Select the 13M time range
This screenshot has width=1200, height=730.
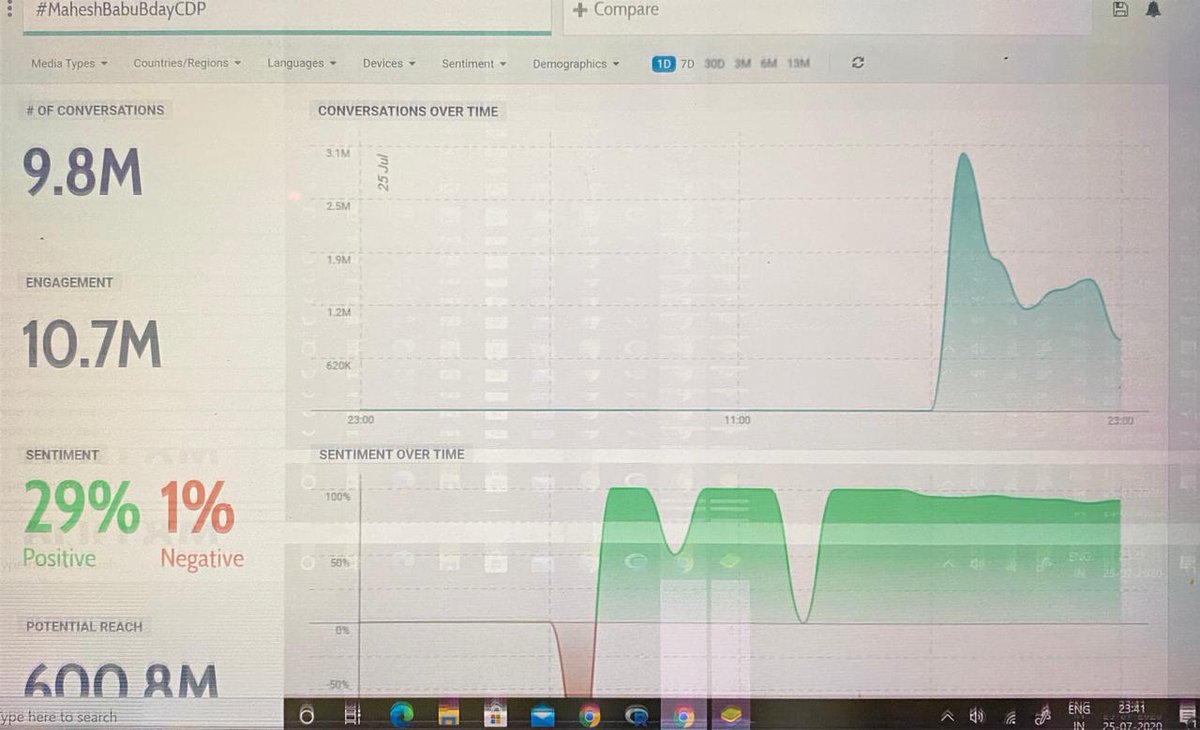798,63
